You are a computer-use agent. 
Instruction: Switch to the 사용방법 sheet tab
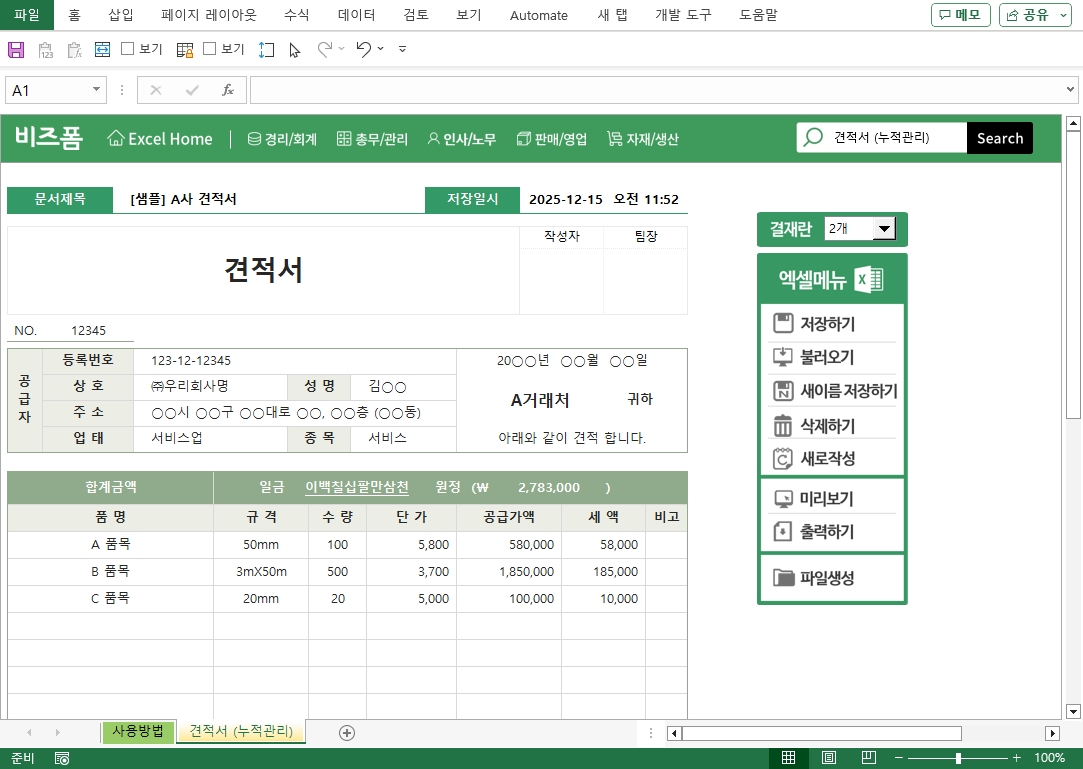click(x=138, y=731)
